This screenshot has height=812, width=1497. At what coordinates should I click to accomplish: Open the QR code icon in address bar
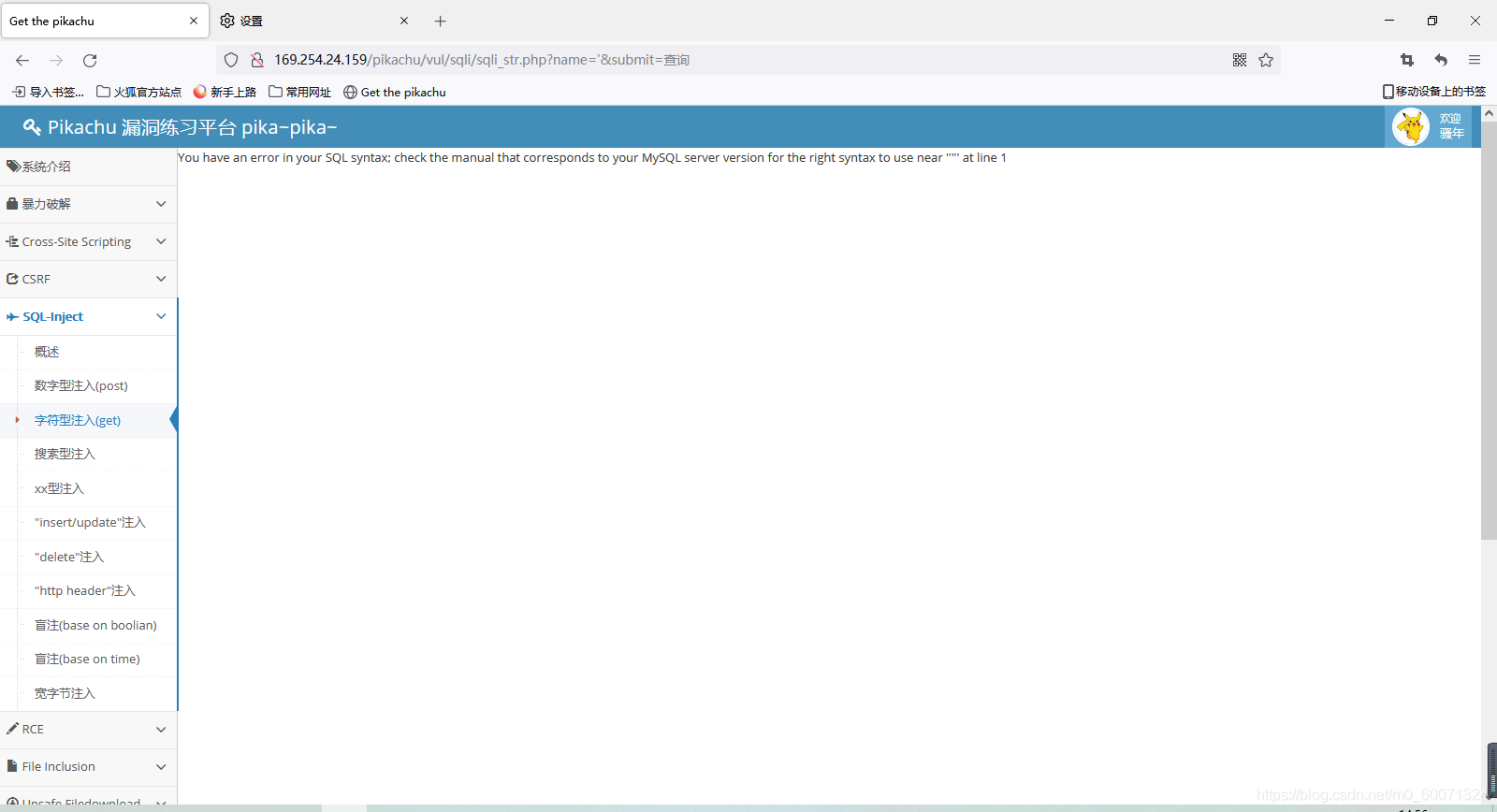(1240, 60)
